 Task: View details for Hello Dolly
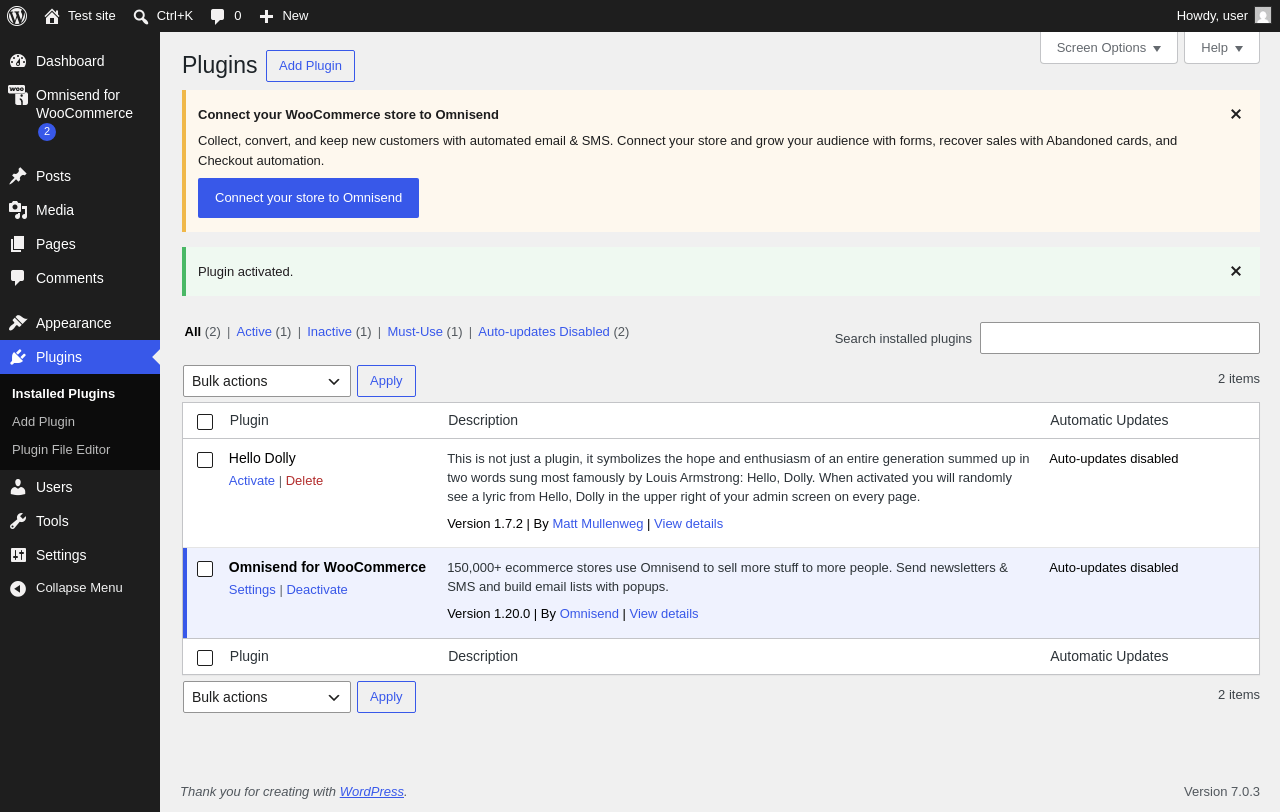pyautogui.click(x=688, y=523)
